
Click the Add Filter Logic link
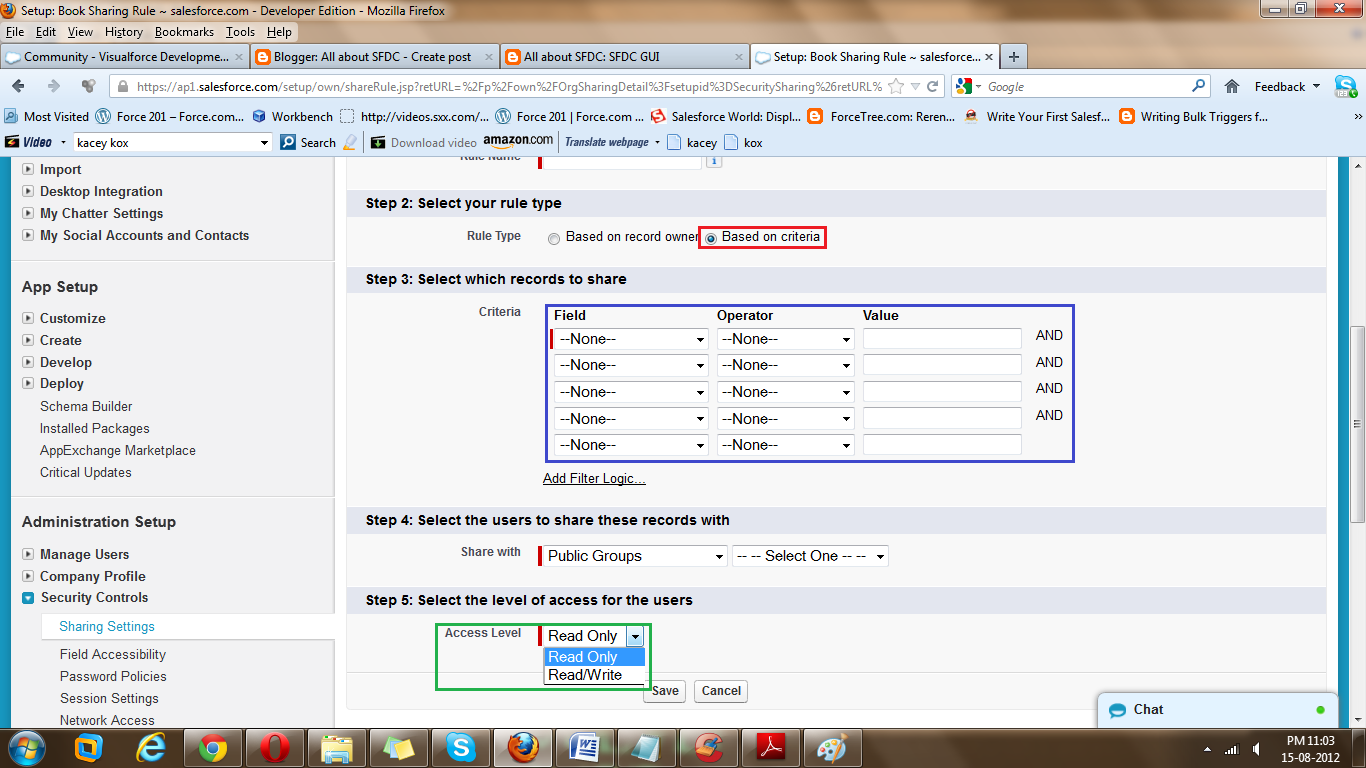(x=593, y=479)
